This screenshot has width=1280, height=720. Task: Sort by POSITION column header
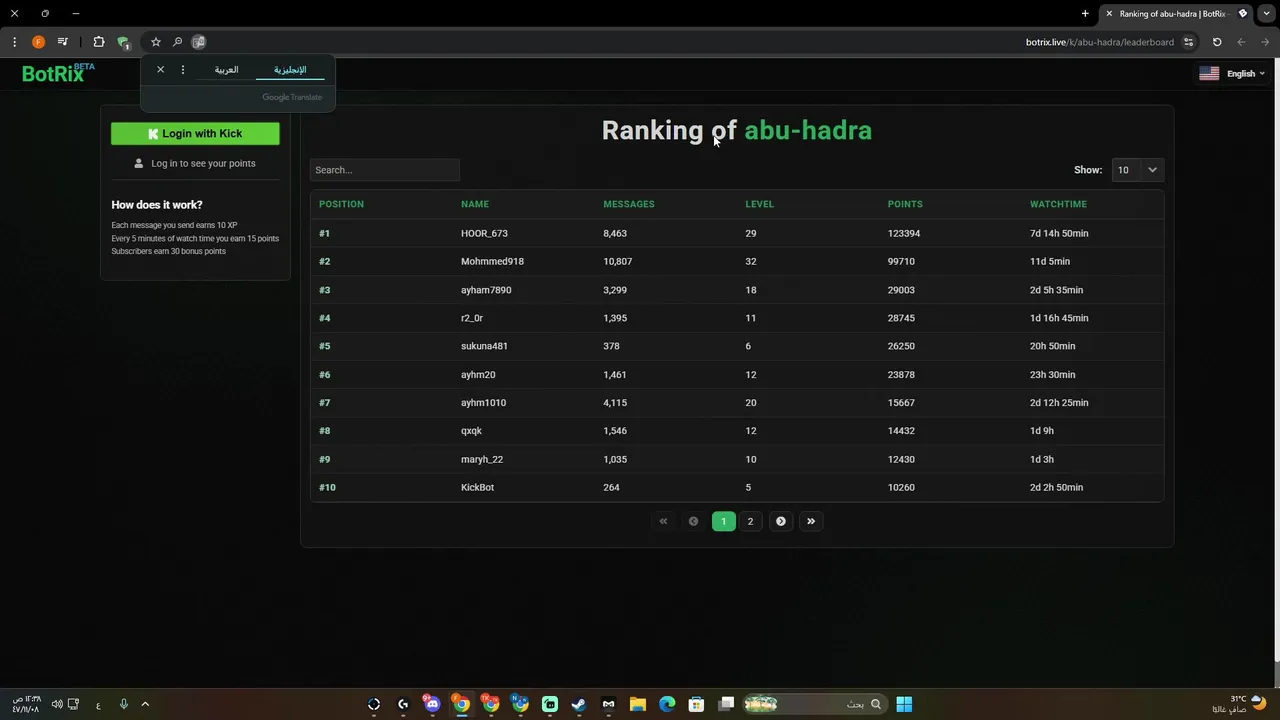341,204
